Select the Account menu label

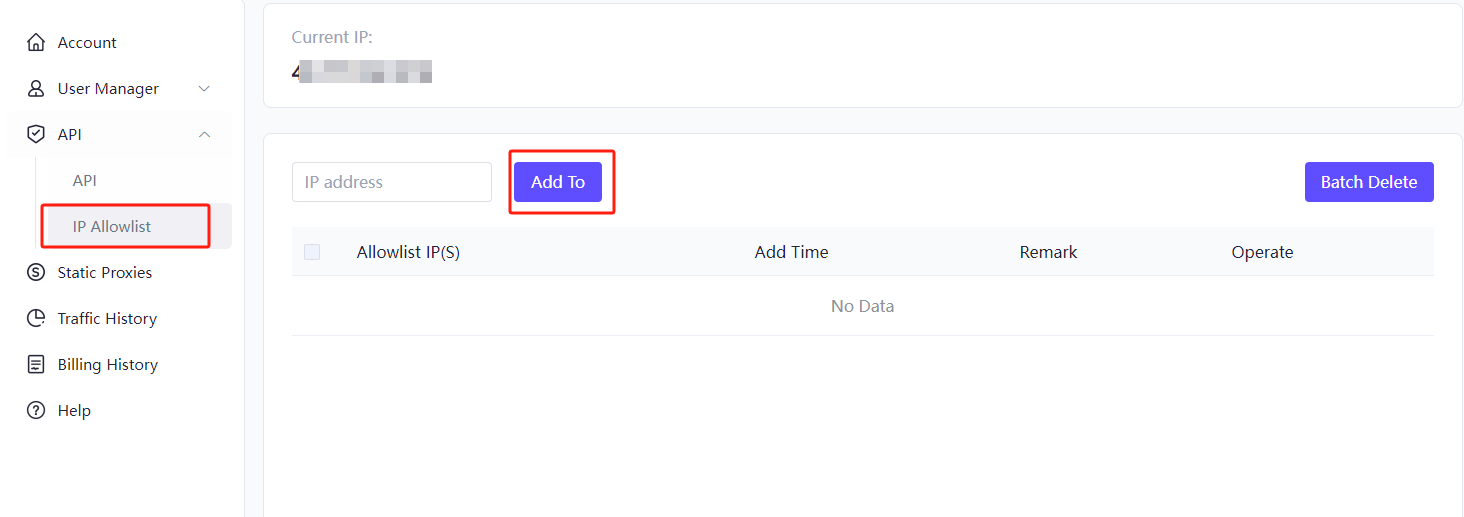click(x=87, y=43)
